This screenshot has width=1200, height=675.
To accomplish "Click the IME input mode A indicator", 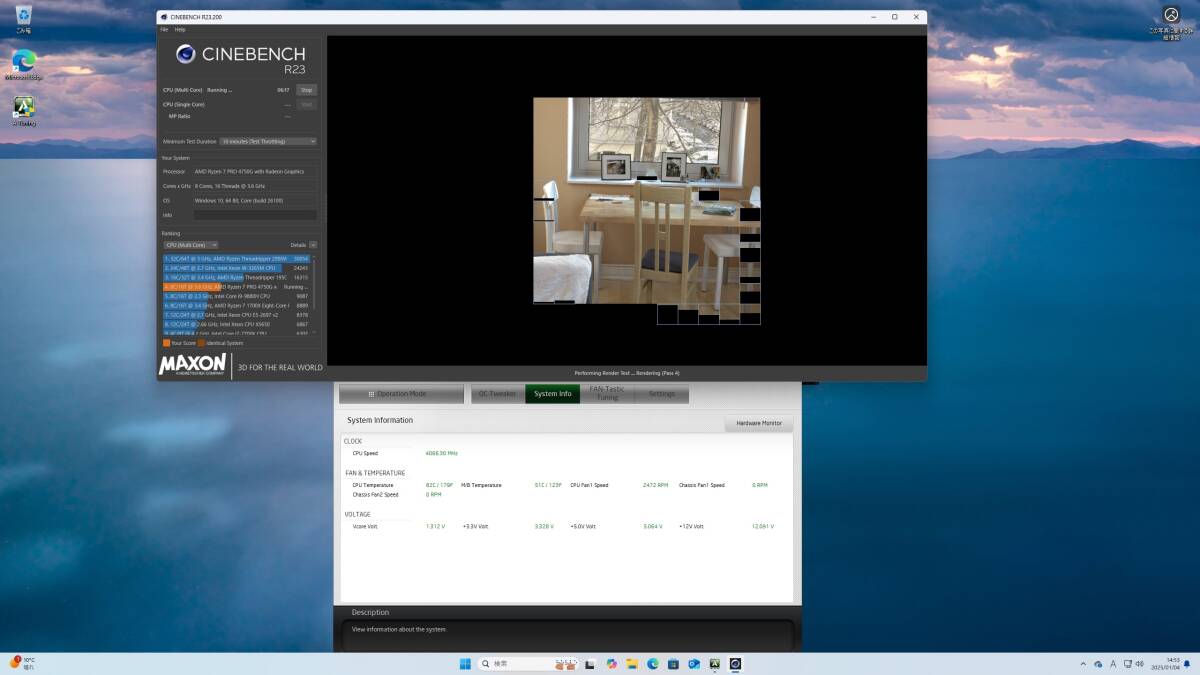I will 1113,664.
